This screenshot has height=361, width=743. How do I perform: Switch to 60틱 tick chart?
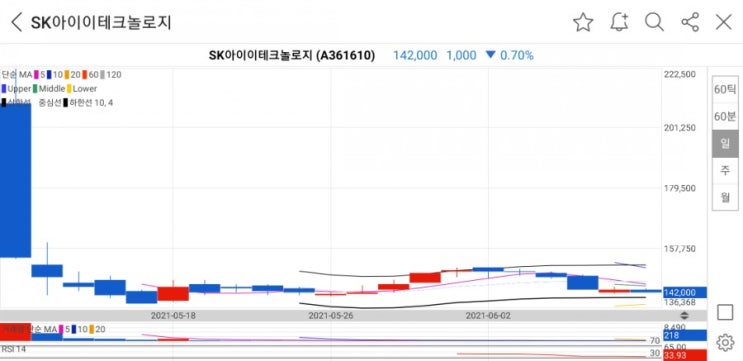pos(725,90)
